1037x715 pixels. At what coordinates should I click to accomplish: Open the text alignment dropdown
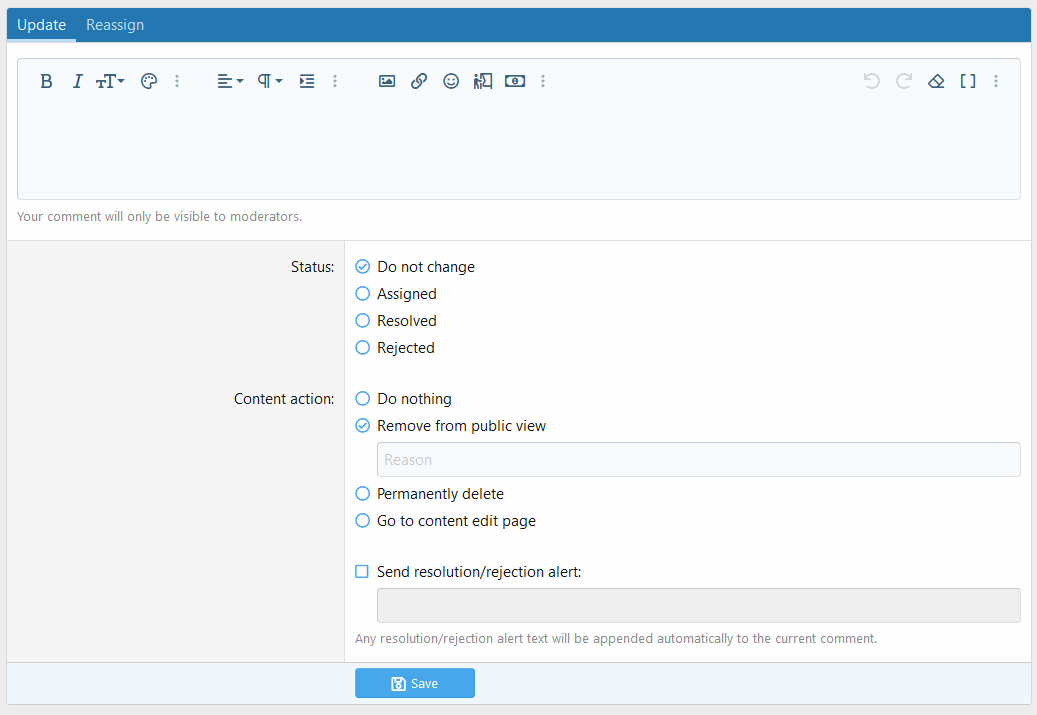(x=230, y=81)
